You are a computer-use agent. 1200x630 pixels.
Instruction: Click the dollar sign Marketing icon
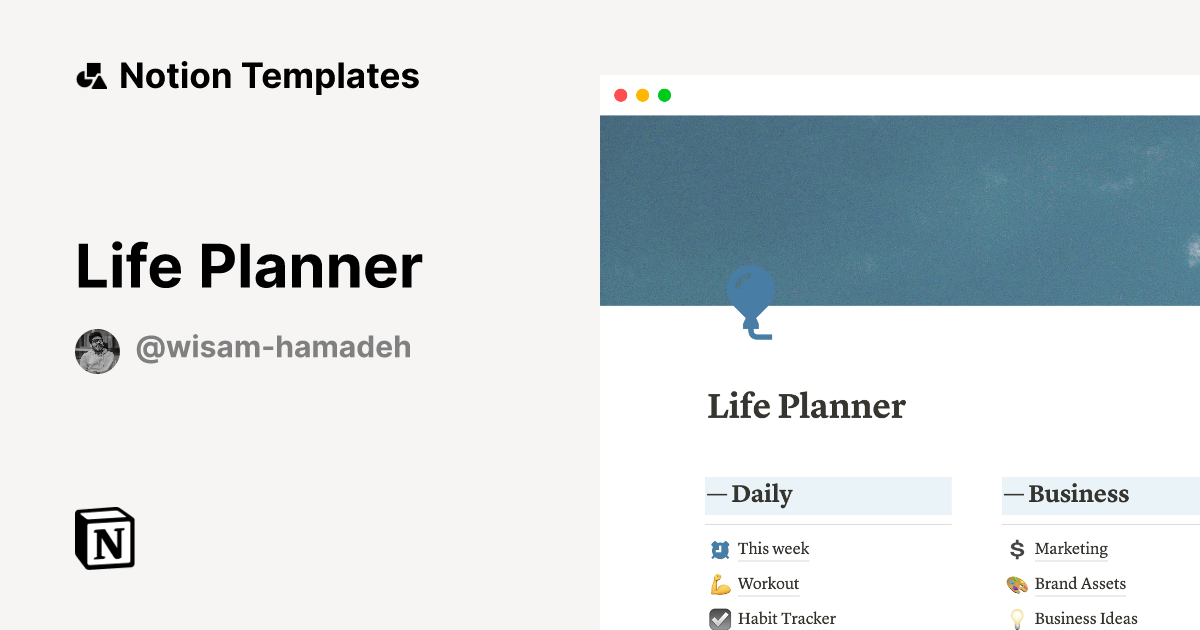coord(1017,549)
